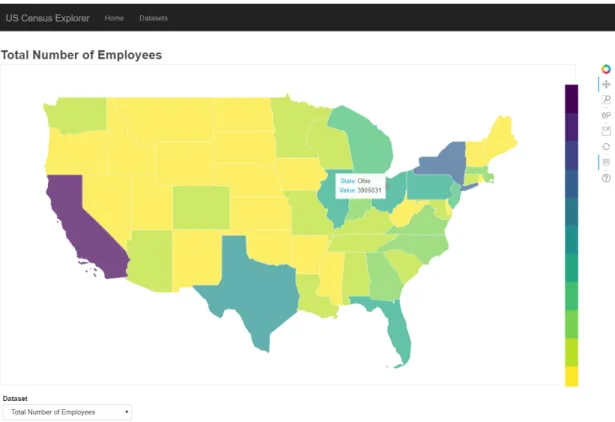The width and height of the screenshot is (615, 422).
Task: Reset the map view
Action: point(606,147)
